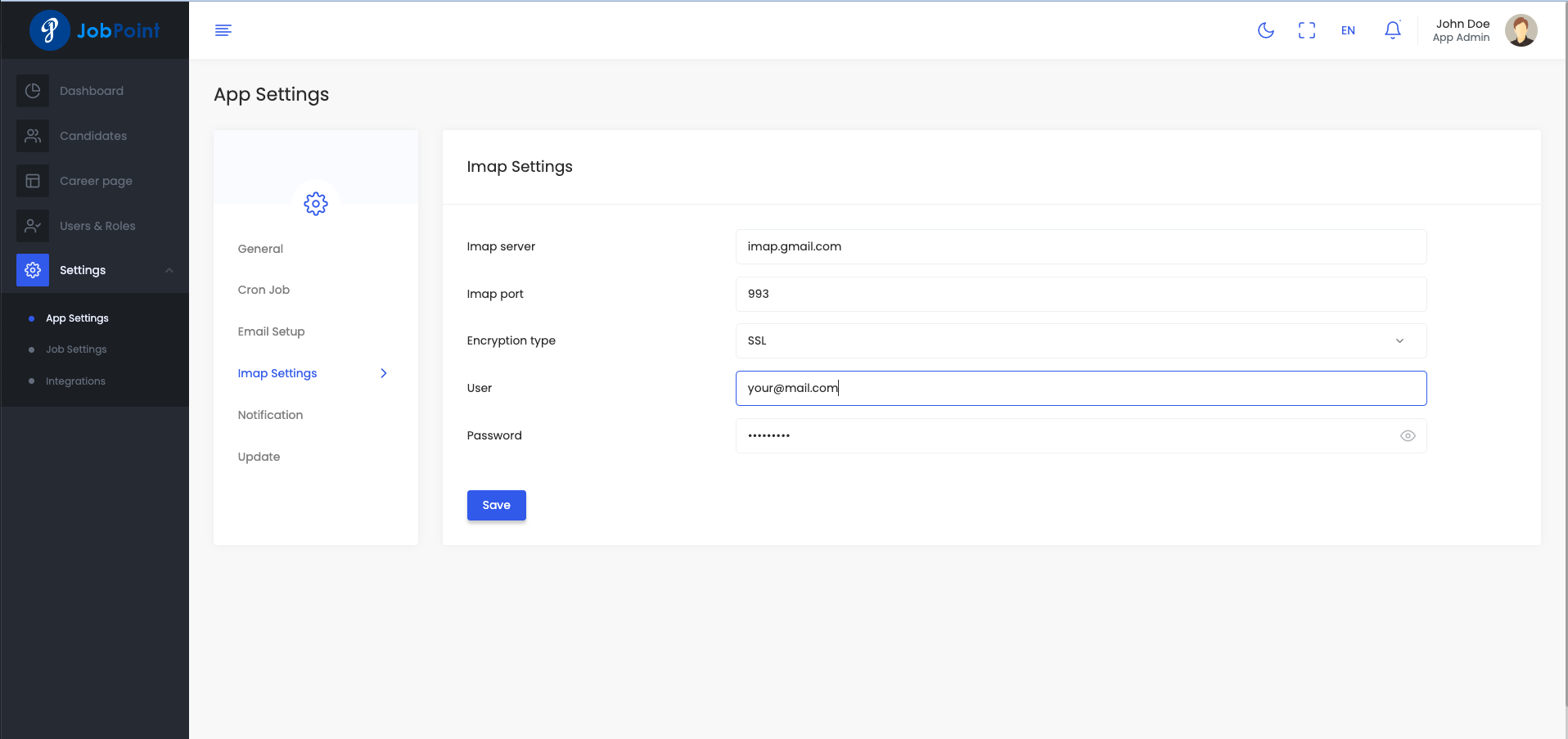The width and height of the screenshot is (1568, 739).
Task: Toggle dark mode with moon icon
Action: tap(1265, 30)
